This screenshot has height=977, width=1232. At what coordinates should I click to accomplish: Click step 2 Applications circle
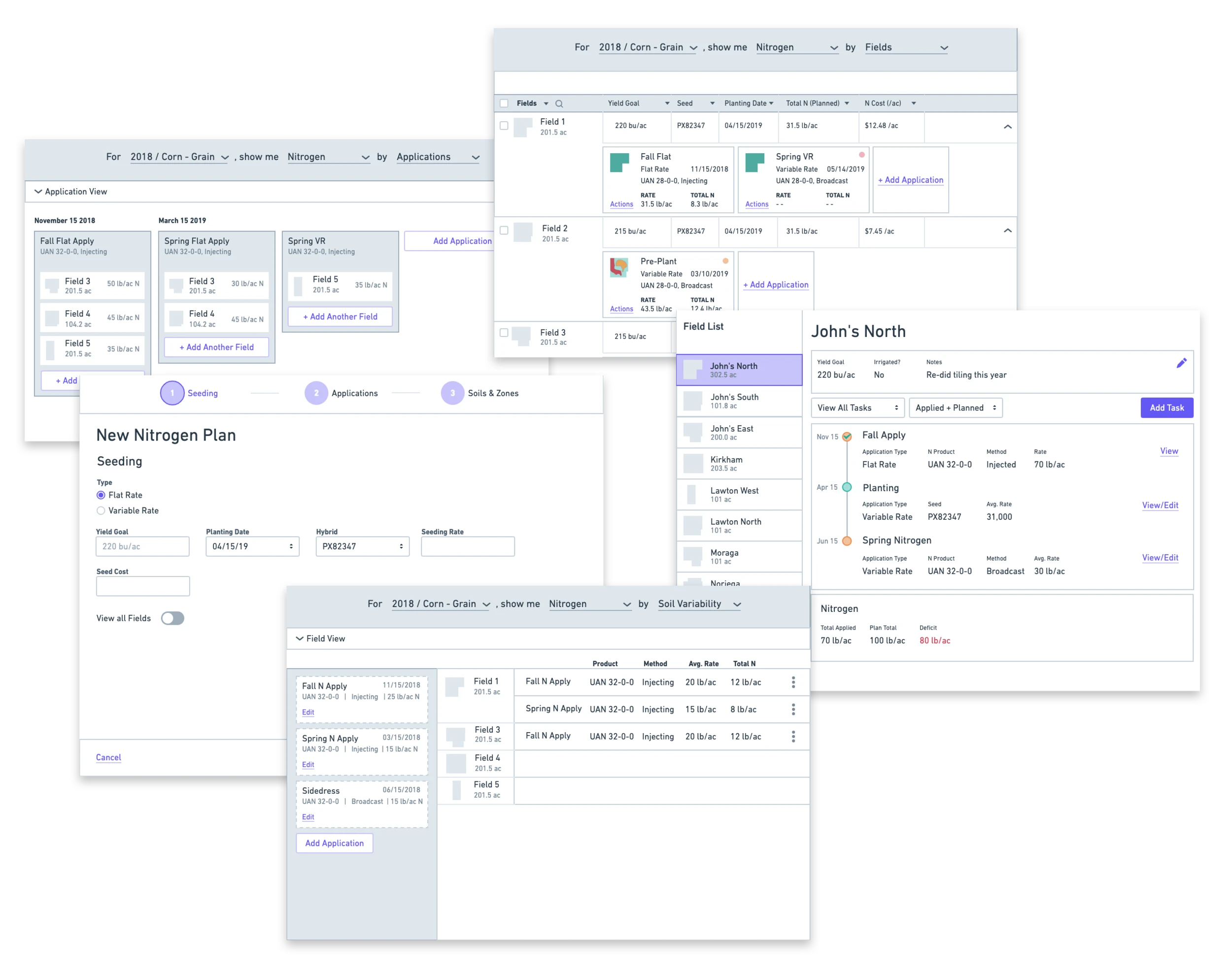[x=316, y=393]
